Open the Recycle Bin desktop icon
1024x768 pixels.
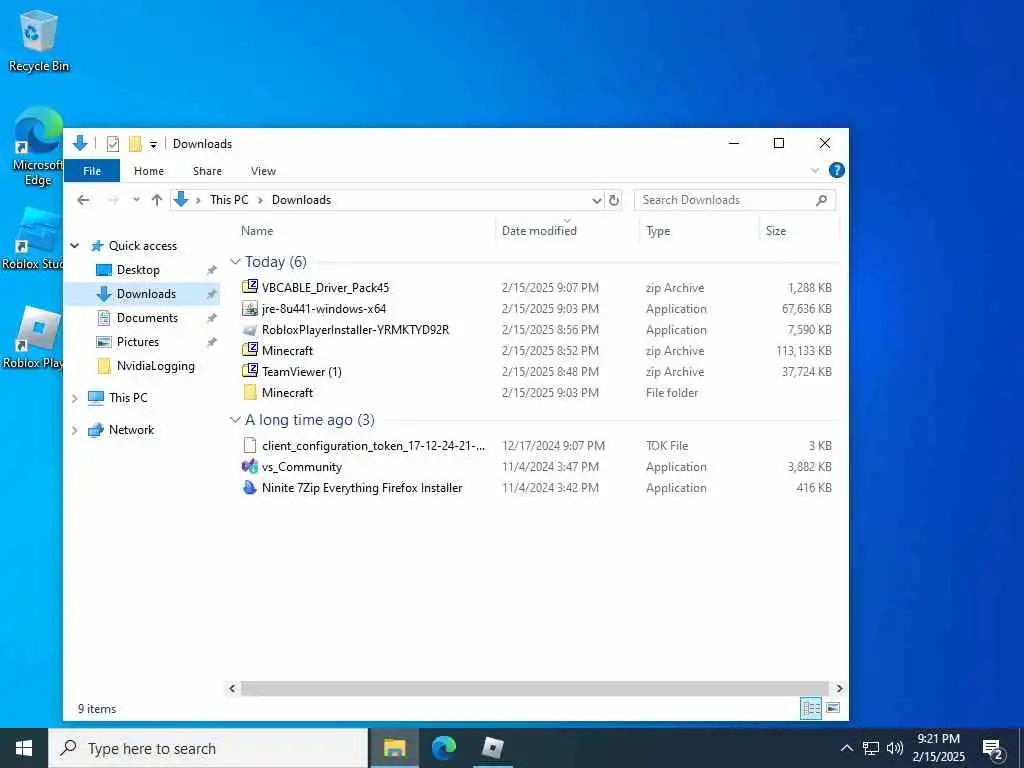pyautogui.click(x=38, y=40)
